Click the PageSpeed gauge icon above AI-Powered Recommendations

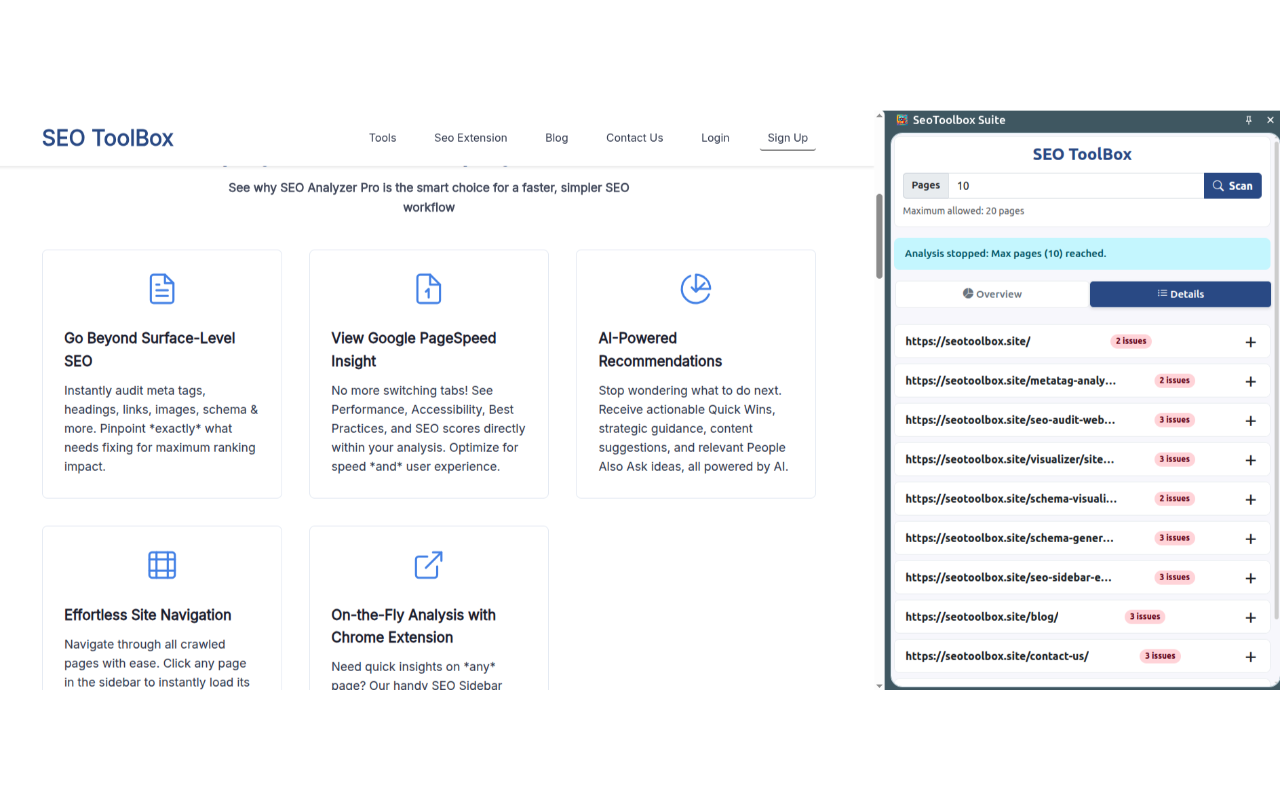(695, 288)
